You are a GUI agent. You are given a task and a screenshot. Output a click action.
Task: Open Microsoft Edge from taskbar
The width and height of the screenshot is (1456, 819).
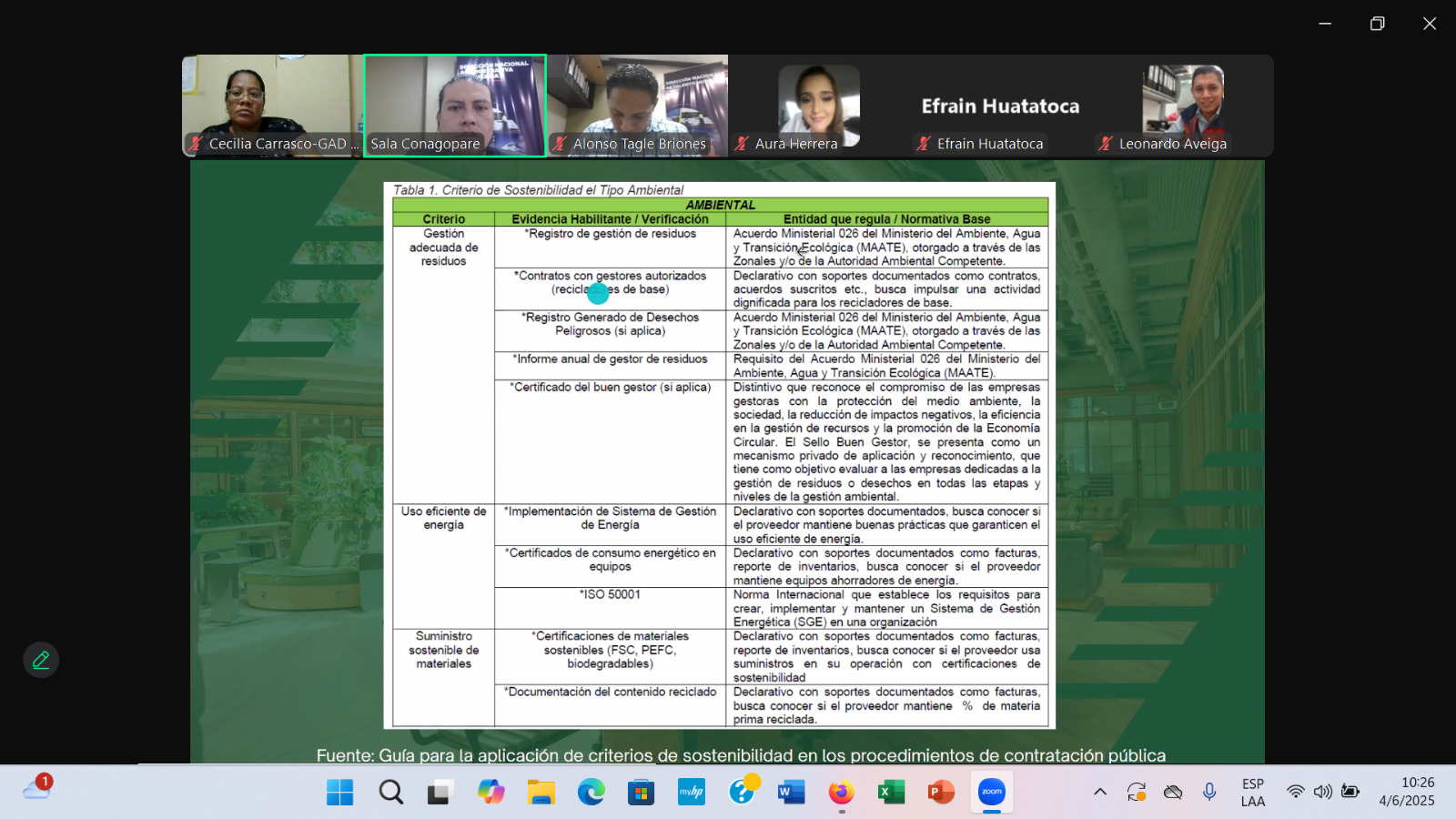(x=591, y=793)
